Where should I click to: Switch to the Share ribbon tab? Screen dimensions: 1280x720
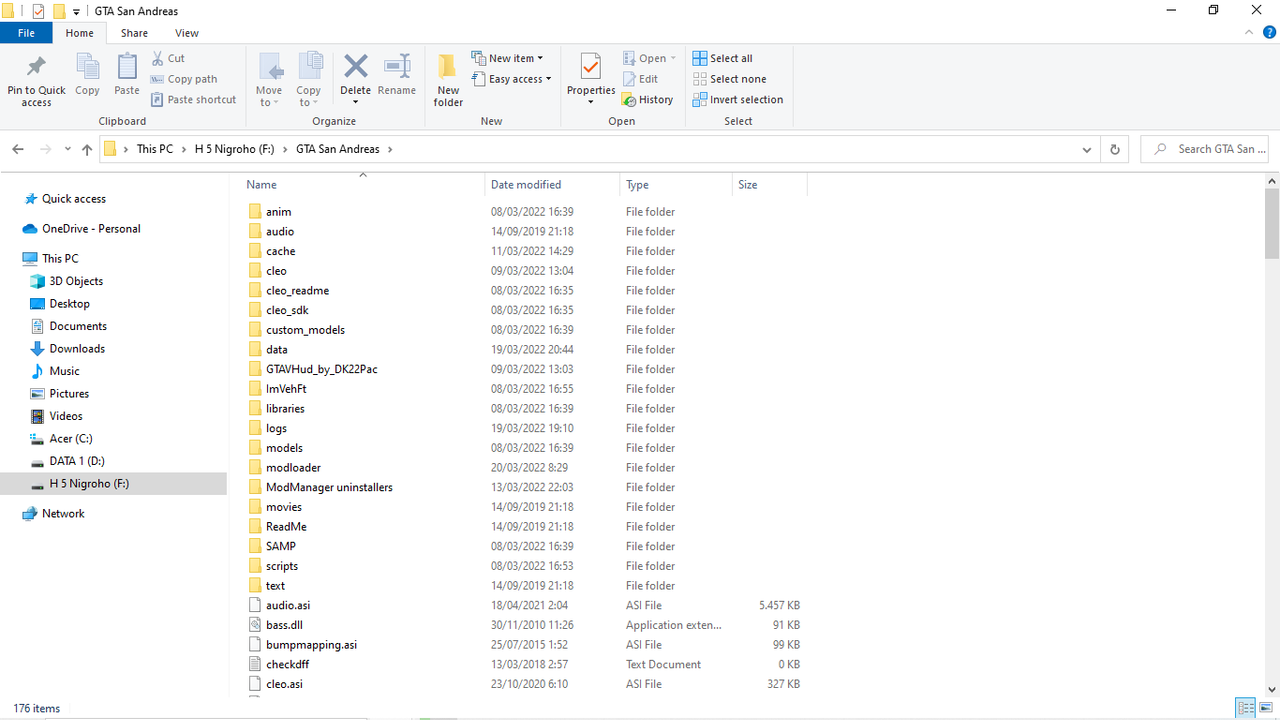(134, 33)
